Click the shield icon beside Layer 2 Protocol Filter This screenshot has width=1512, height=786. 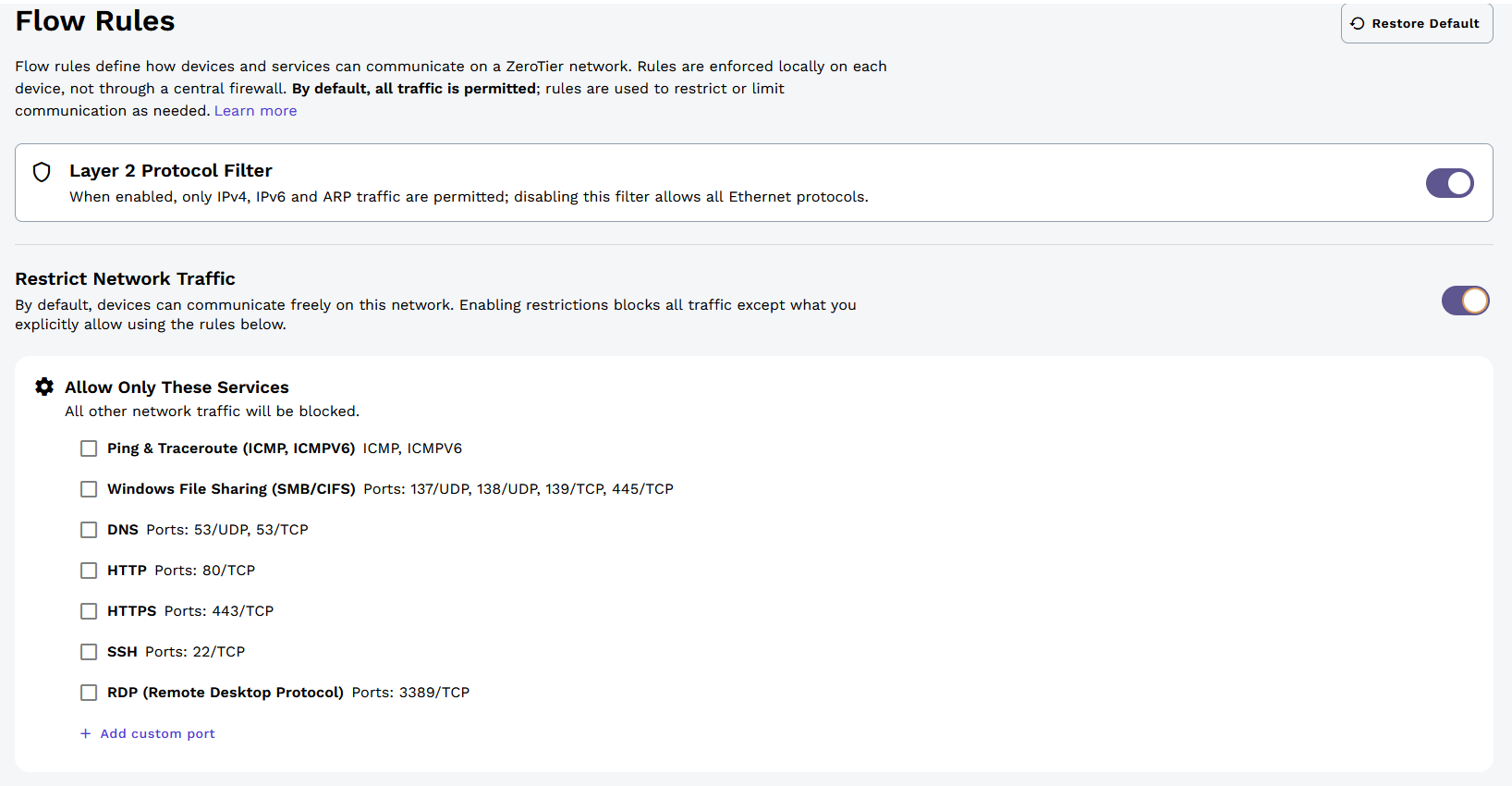42,172
